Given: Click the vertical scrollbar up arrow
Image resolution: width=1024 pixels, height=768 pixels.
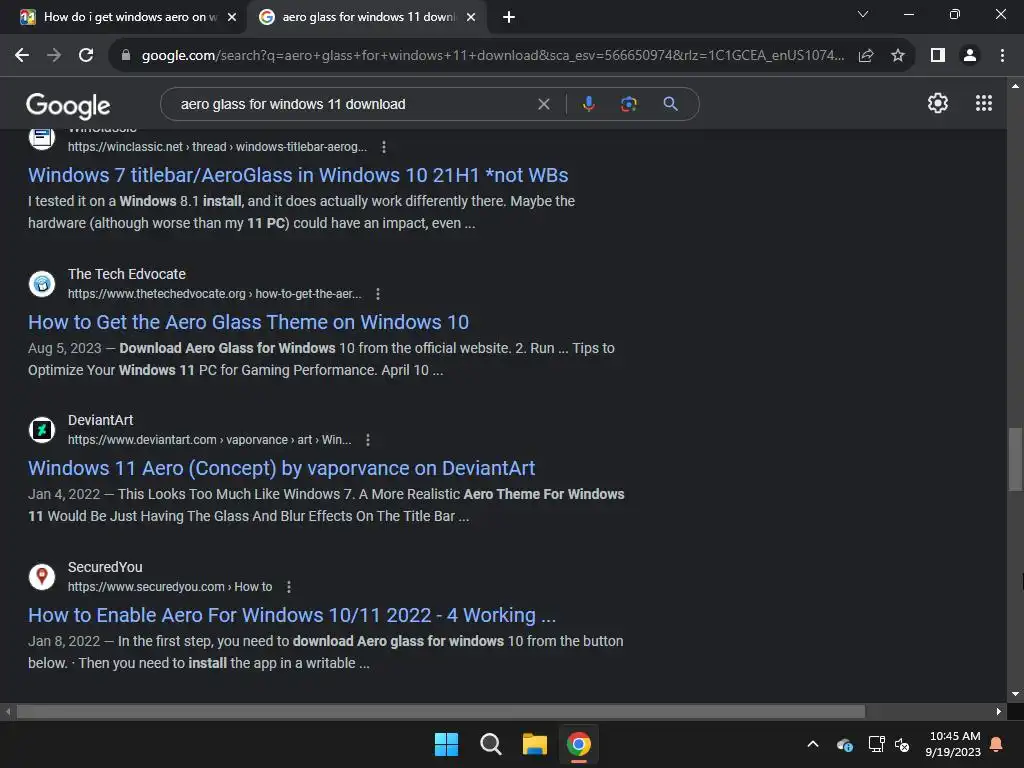Looking at the screenshot, I should [x=1015, y=86].
